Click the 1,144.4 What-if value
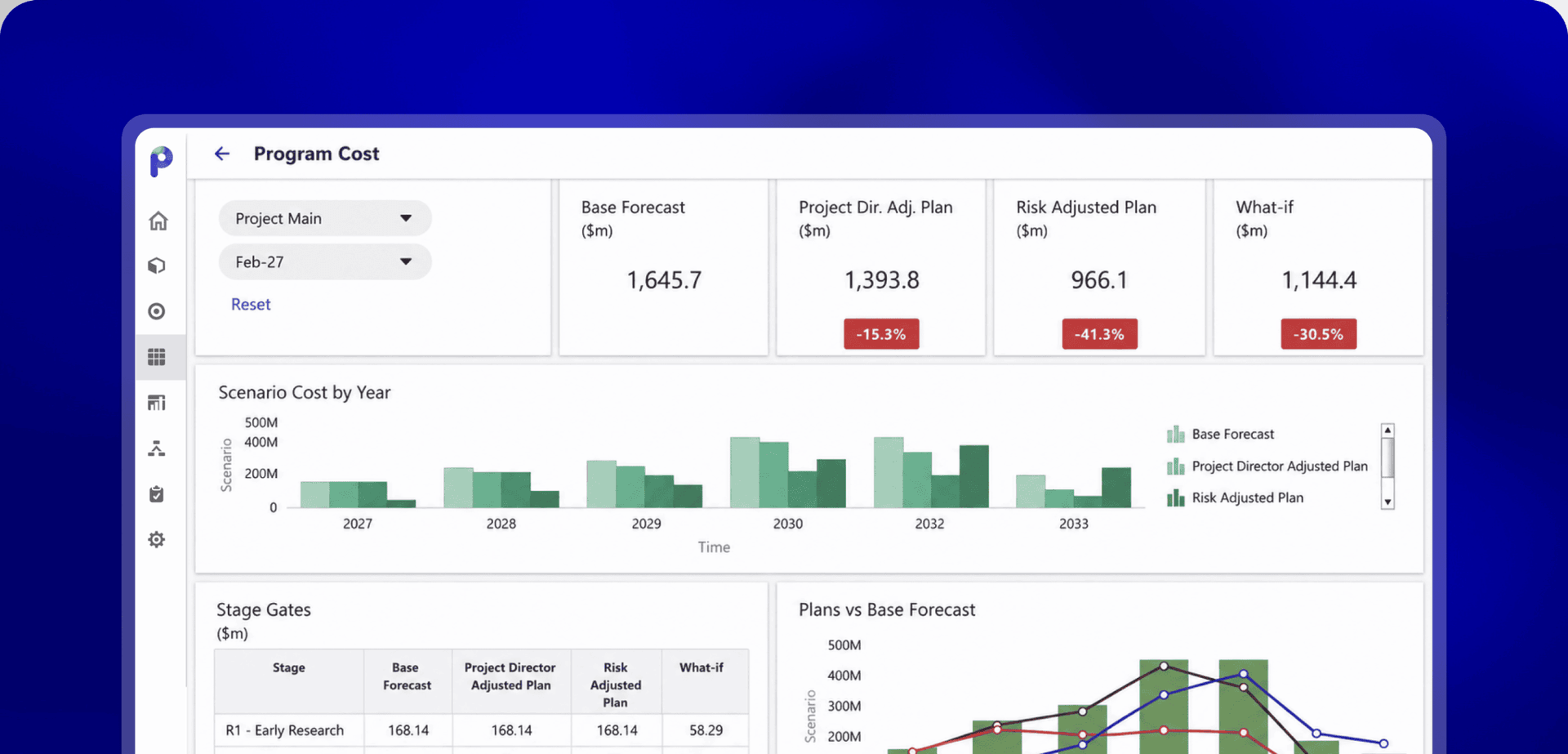Image resolution: width=1568 pixels, height=754 pixels. coord(1319,280)
